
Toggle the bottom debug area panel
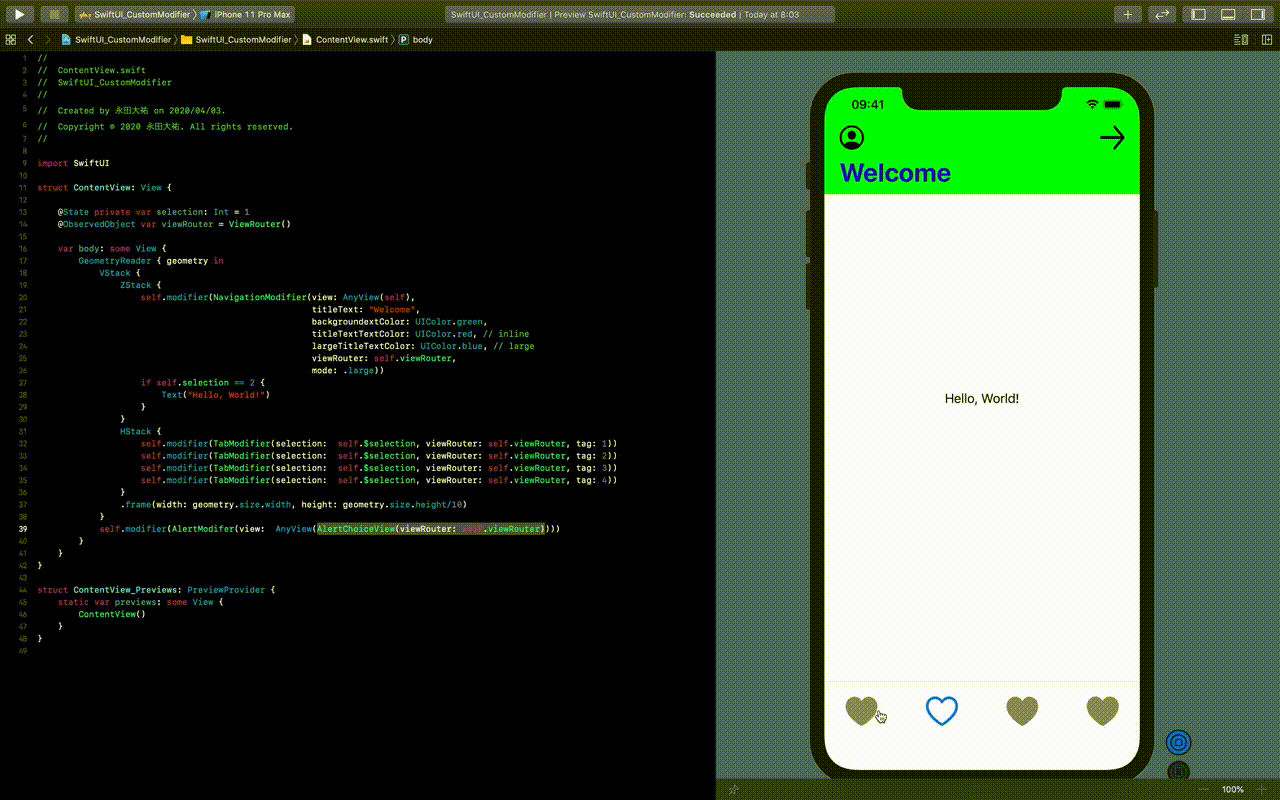point(1228,14)
